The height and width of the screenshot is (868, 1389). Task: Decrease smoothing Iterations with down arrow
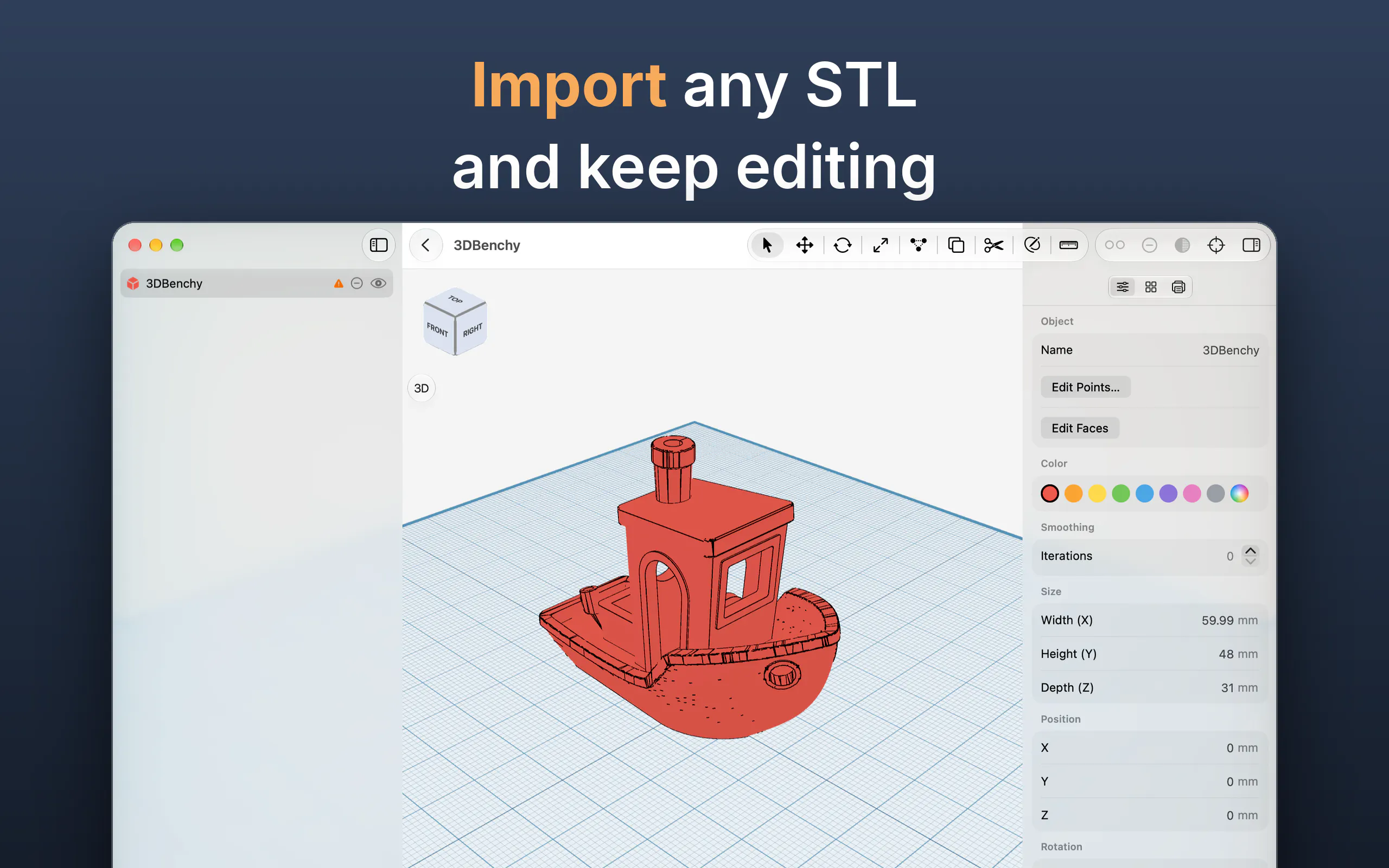(x=1250, y=561)
